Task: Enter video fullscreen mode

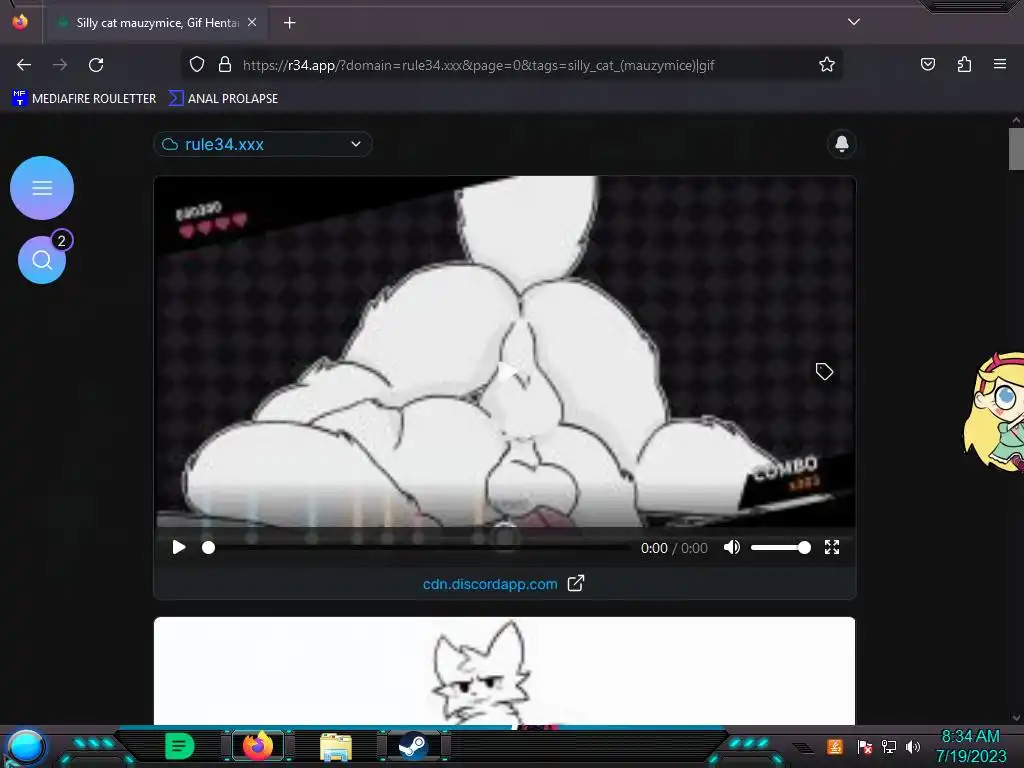Action: tap(831, 547)
